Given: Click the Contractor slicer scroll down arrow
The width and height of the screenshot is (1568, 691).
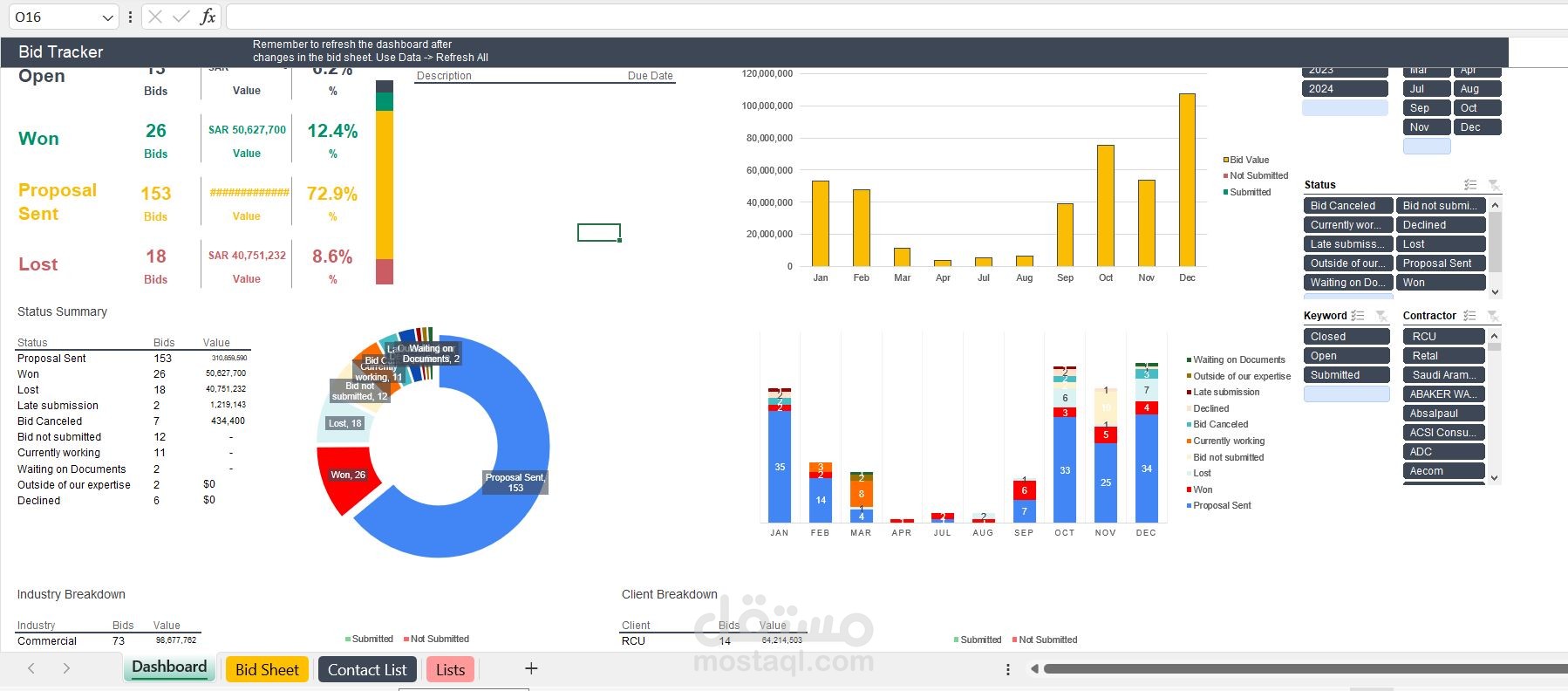Looking at the screenshot, I should coord(1495,477).
